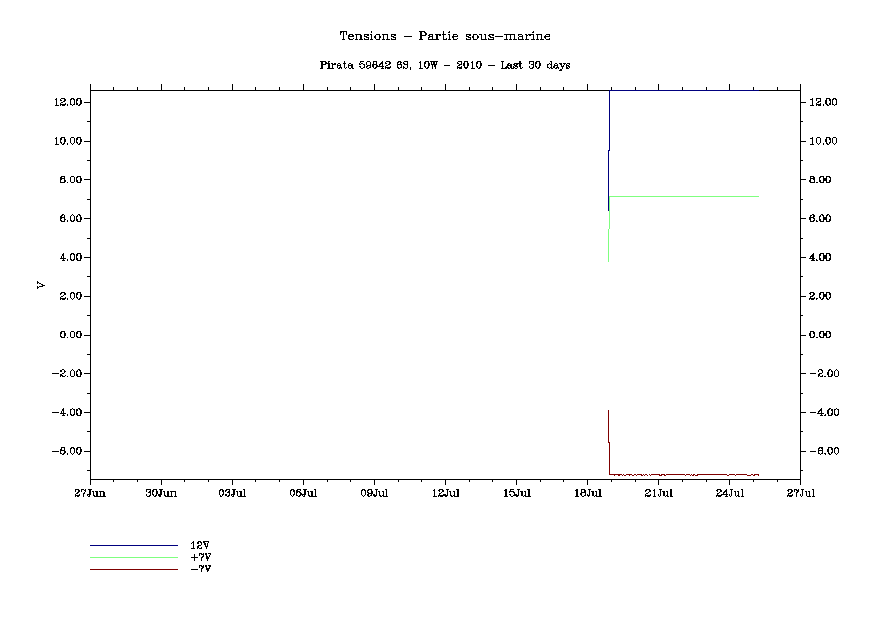Select the 03Jul date tick label
This screenshot has width=891, height=630.
tap(232, 493)
